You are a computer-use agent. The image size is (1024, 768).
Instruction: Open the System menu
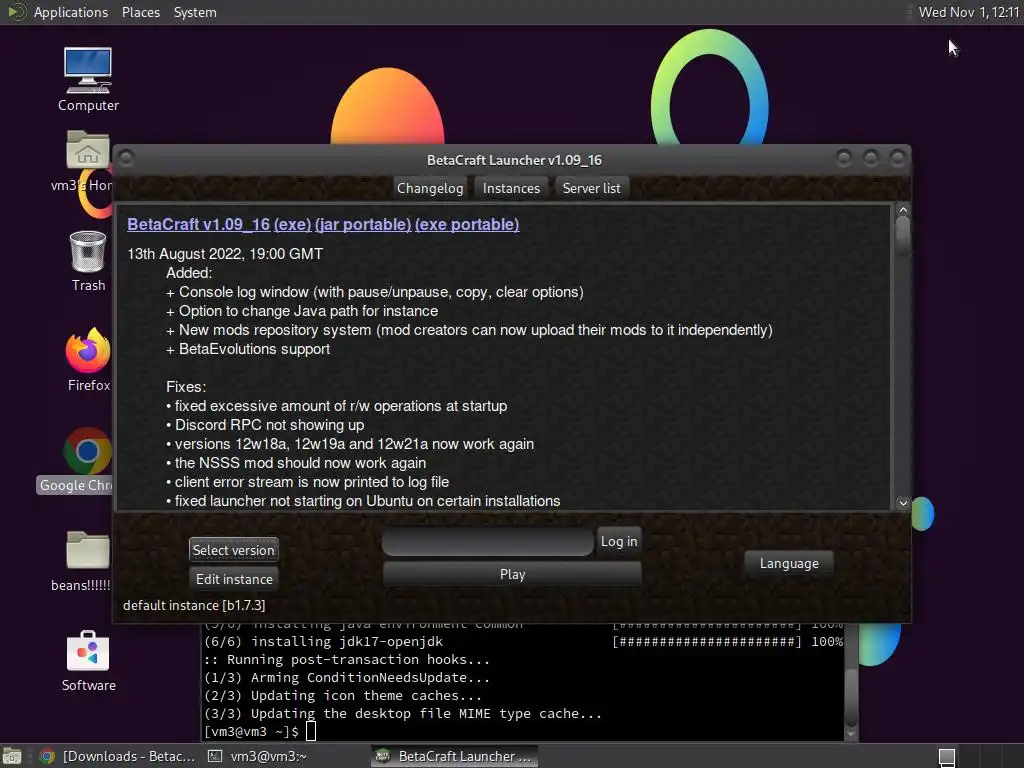tap(195, 12)
